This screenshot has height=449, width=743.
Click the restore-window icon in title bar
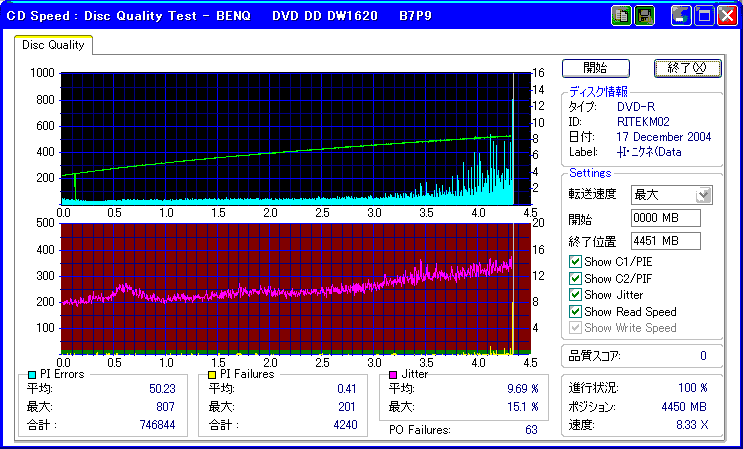[x=681, y=16]
